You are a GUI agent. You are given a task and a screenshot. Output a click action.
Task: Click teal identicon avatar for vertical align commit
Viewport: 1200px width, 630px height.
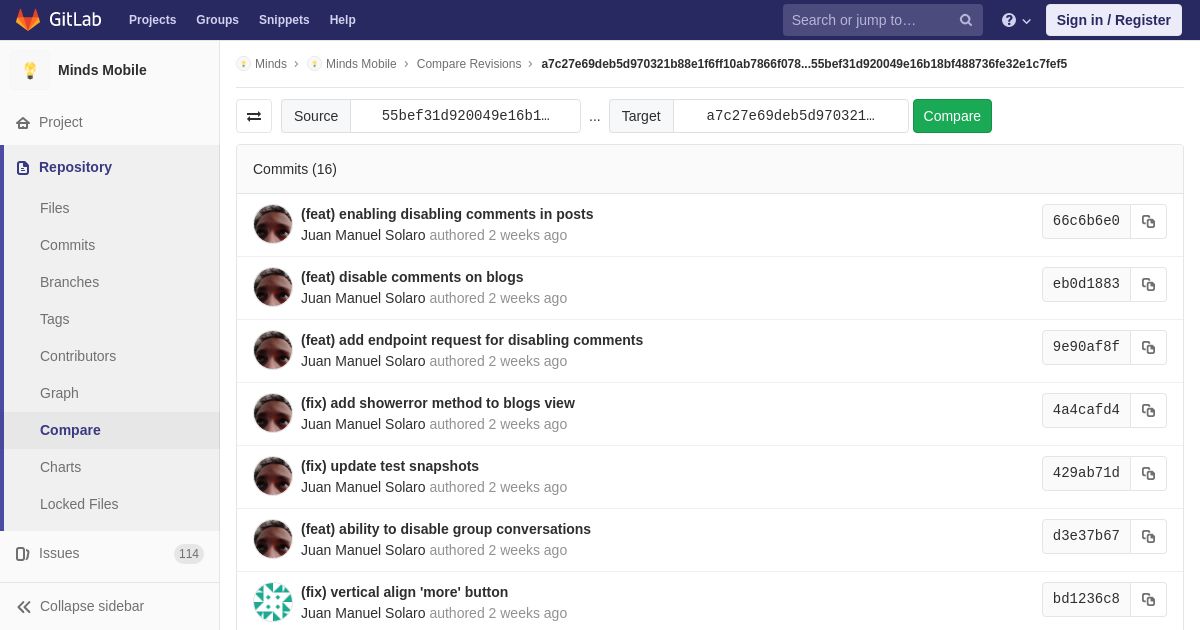pos(273,602)
